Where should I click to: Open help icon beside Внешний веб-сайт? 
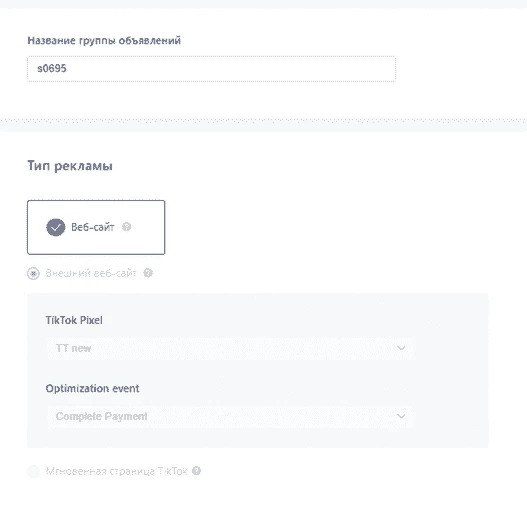(148, 273)
